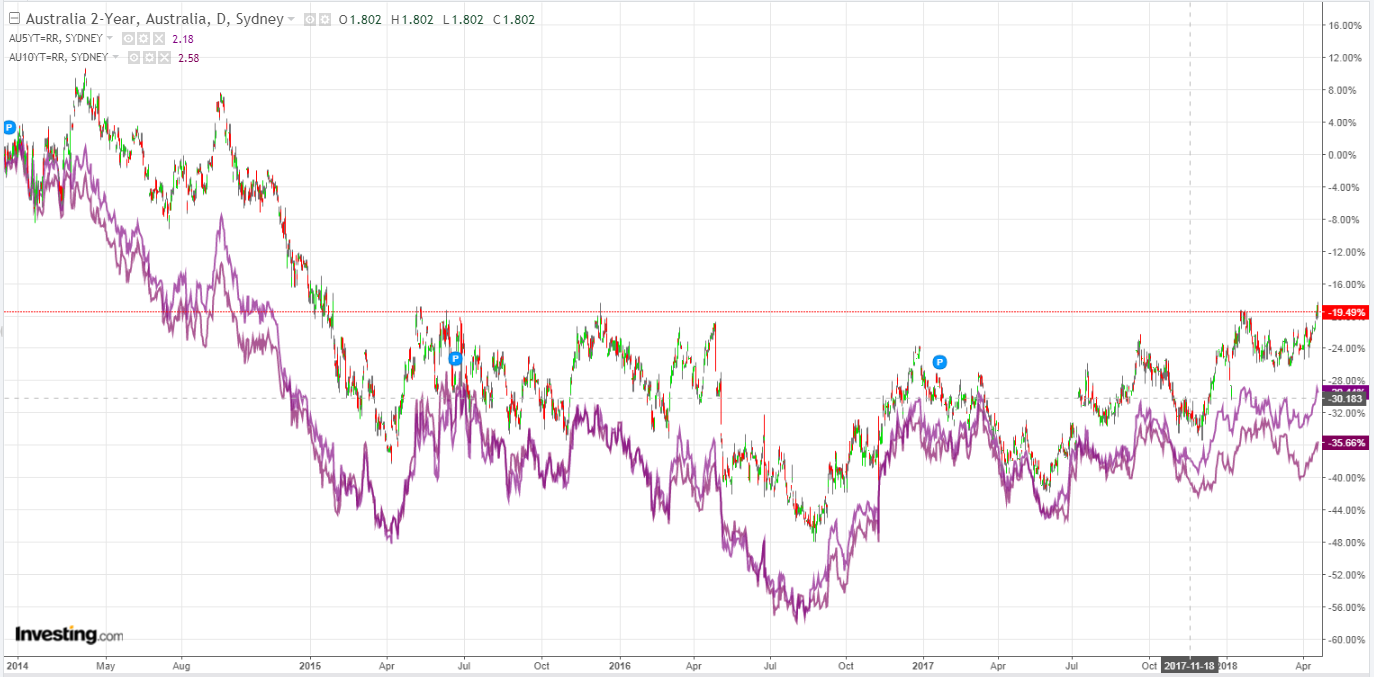Remove the AU10YT=RR comparison series
The image size is (1374, 677).
[x=164, y=57]
